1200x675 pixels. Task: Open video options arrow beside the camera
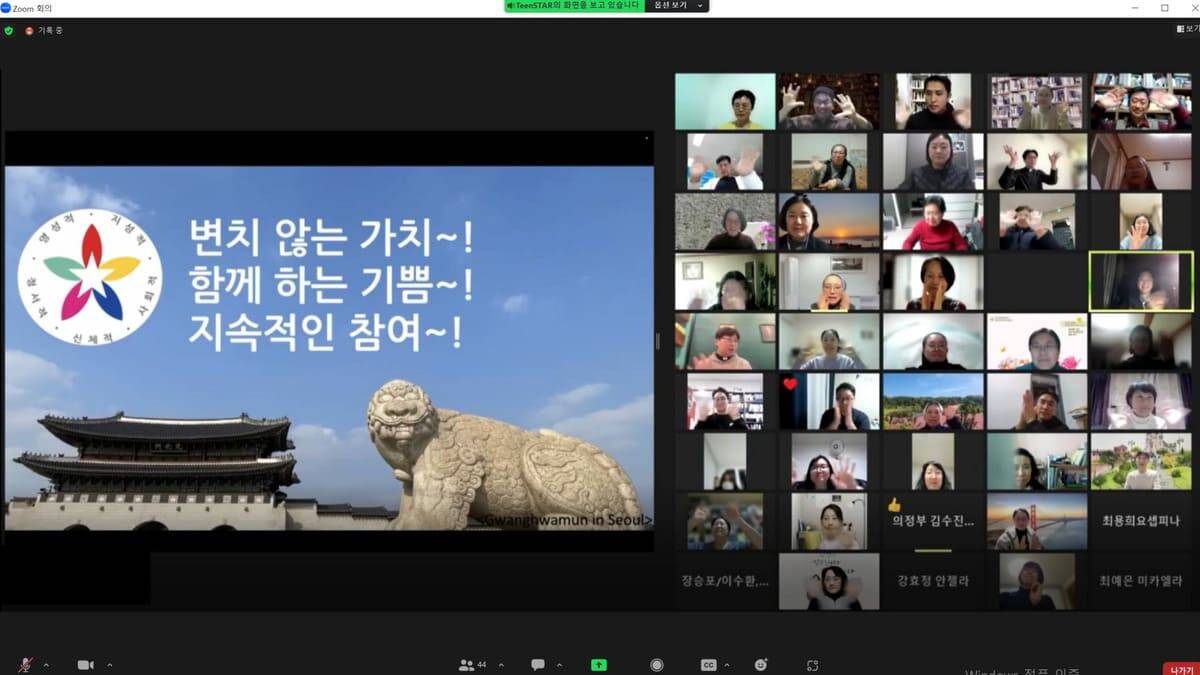109,665
